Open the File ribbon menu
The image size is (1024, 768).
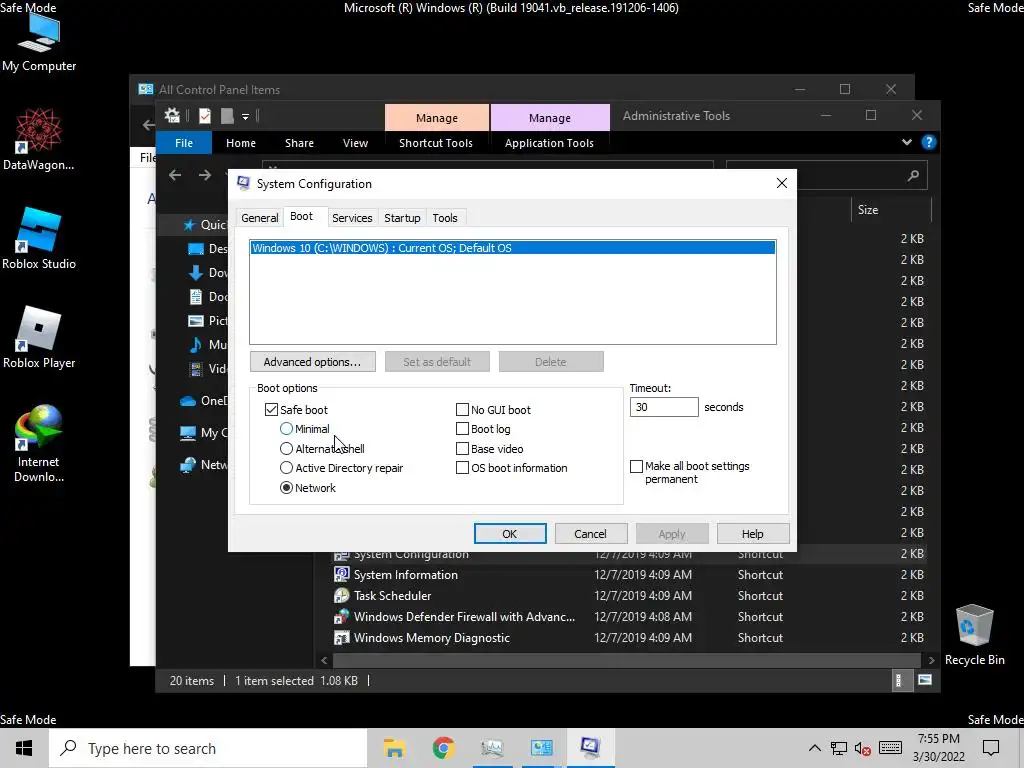[x=184, y=143]
